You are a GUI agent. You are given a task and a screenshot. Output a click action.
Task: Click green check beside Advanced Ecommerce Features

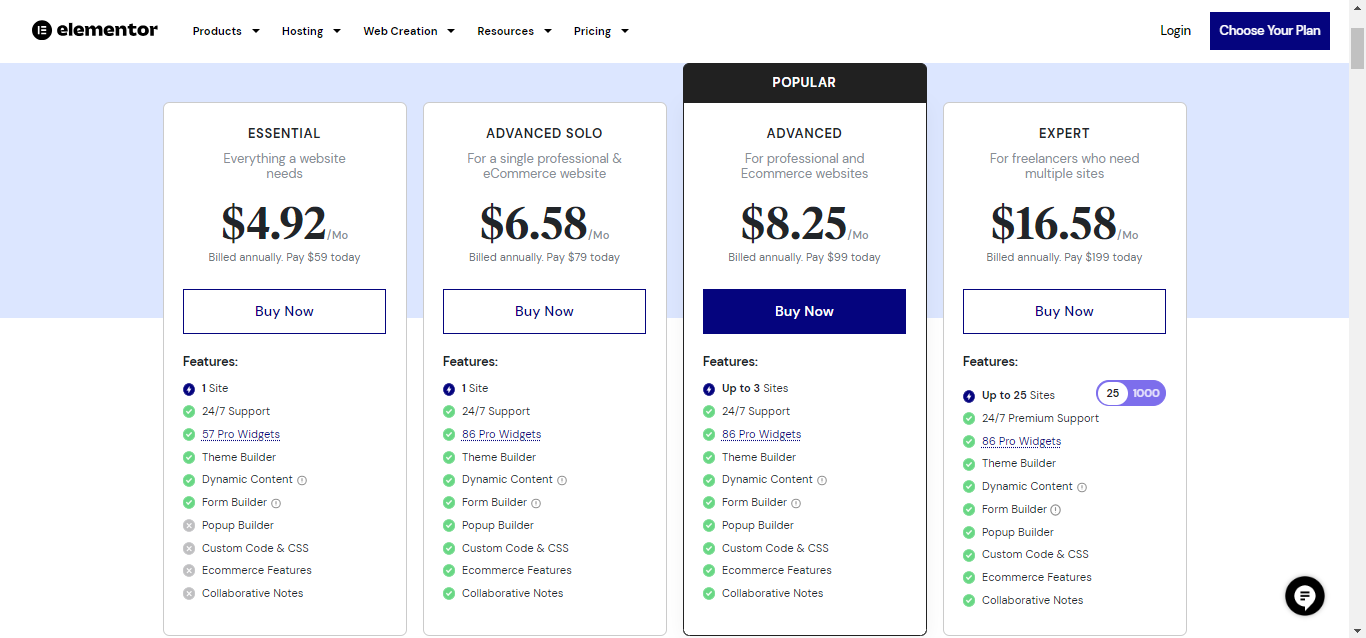pos(709,570)
